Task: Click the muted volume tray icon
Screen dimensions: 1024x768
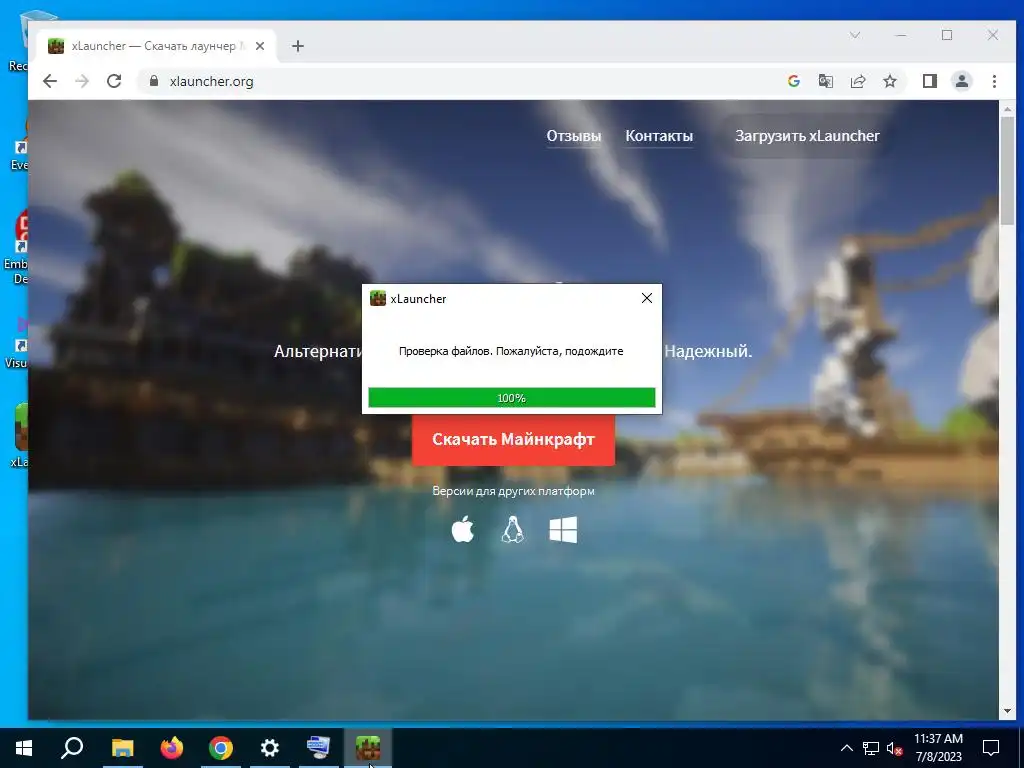Action: pyautogui.click(x=894, y=748)
